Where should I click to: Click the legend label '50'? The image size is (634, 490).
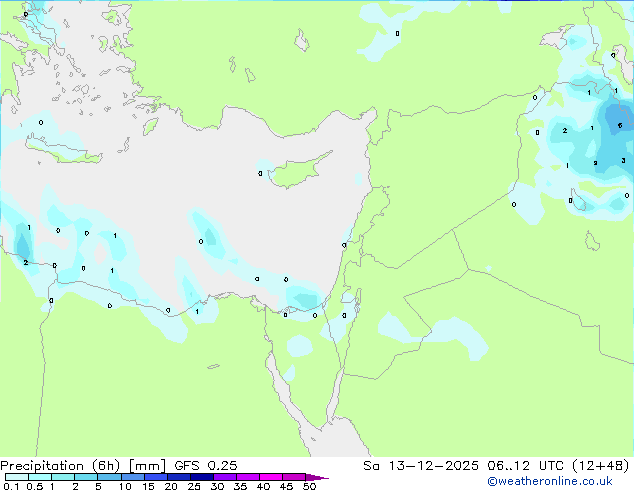tap(310, 486)
